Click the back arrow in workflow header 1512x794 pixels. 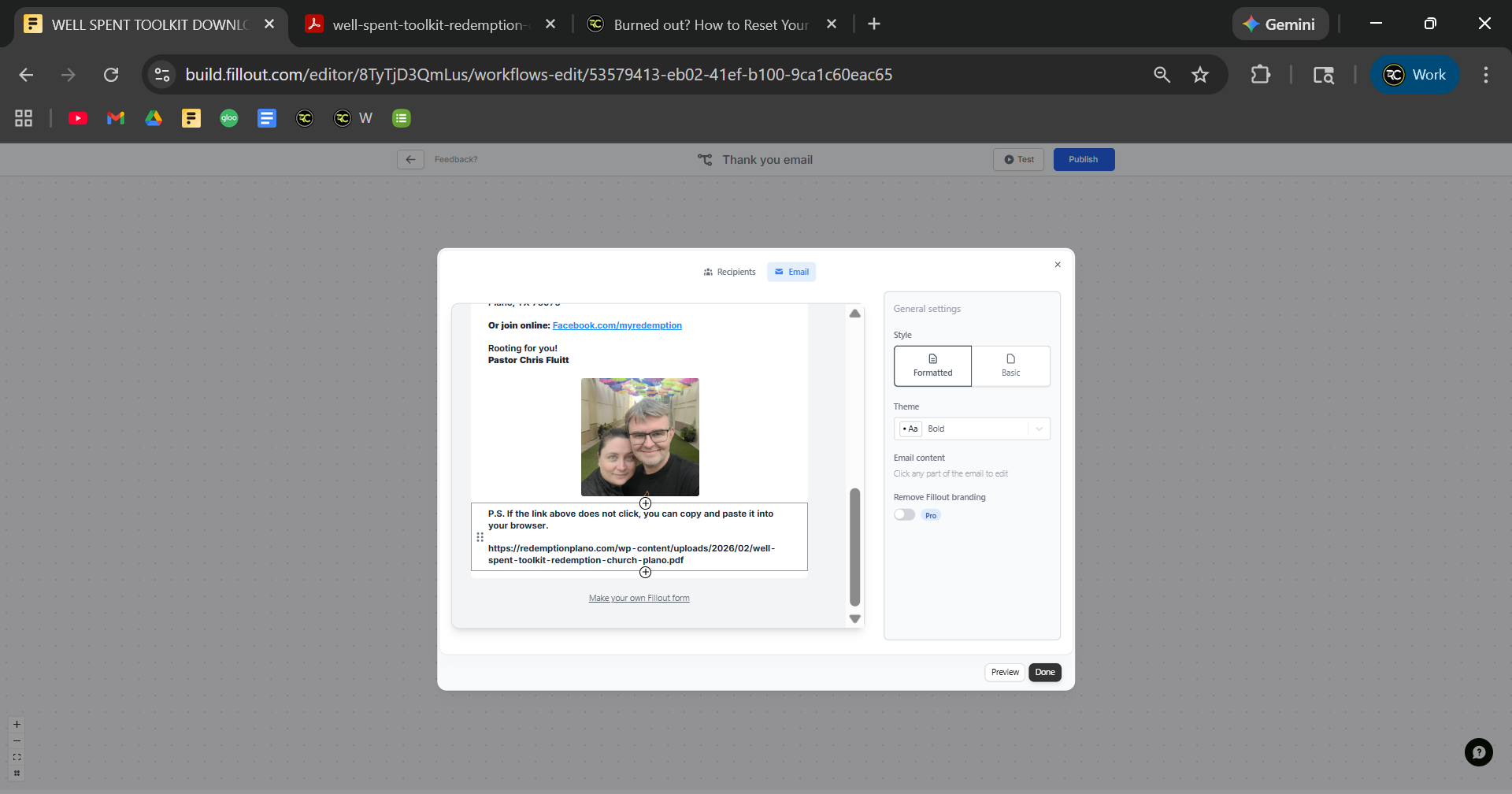click(x=410, y=160)
